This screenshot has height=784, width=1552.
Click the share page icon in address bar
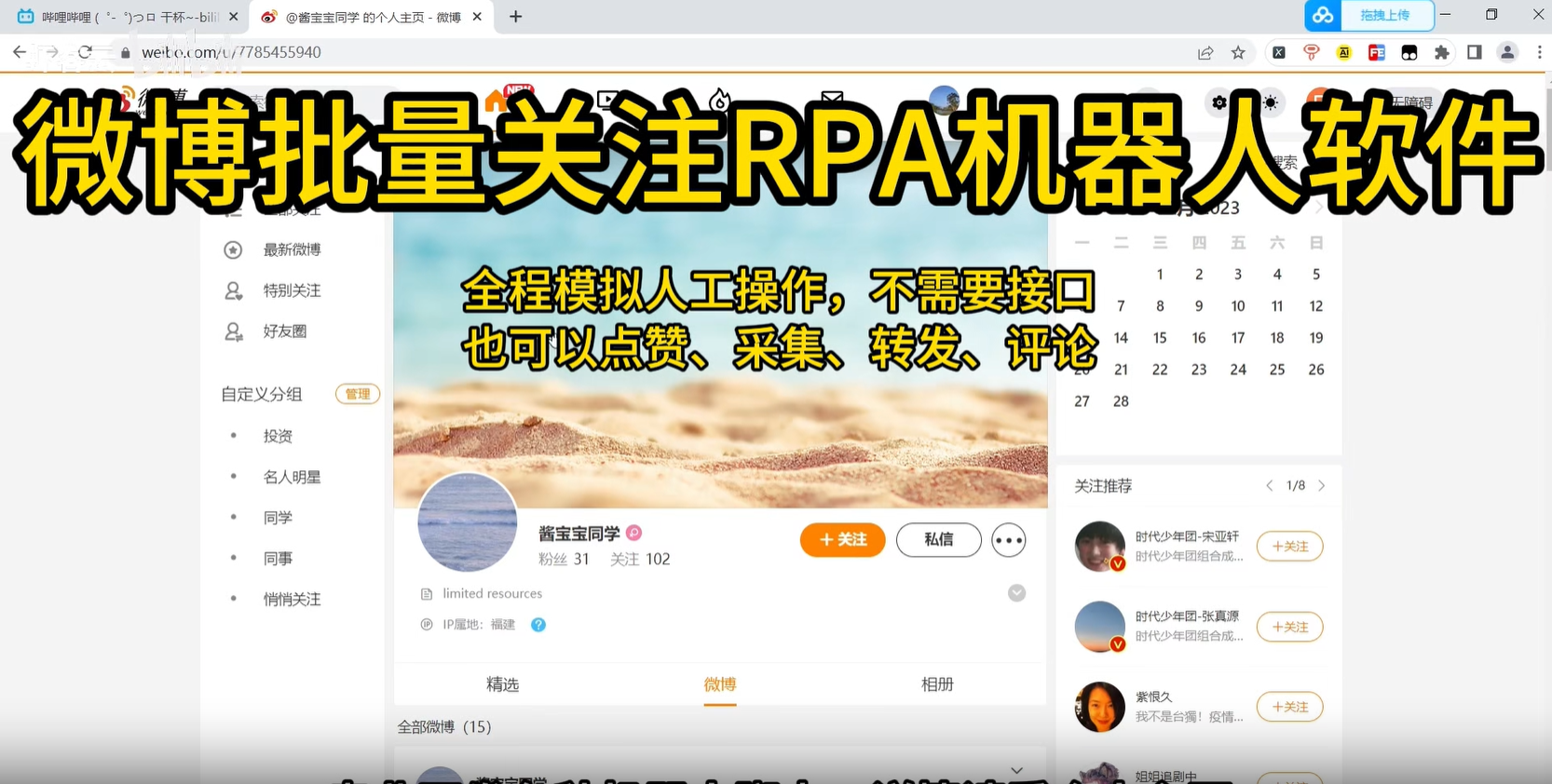click(x=1205, y=53)
